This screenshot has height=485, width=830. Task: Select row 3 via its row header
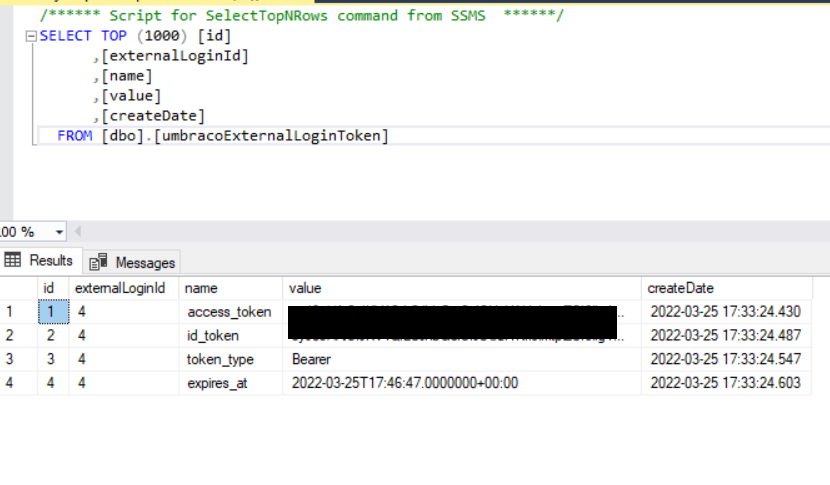pos(10,359)
